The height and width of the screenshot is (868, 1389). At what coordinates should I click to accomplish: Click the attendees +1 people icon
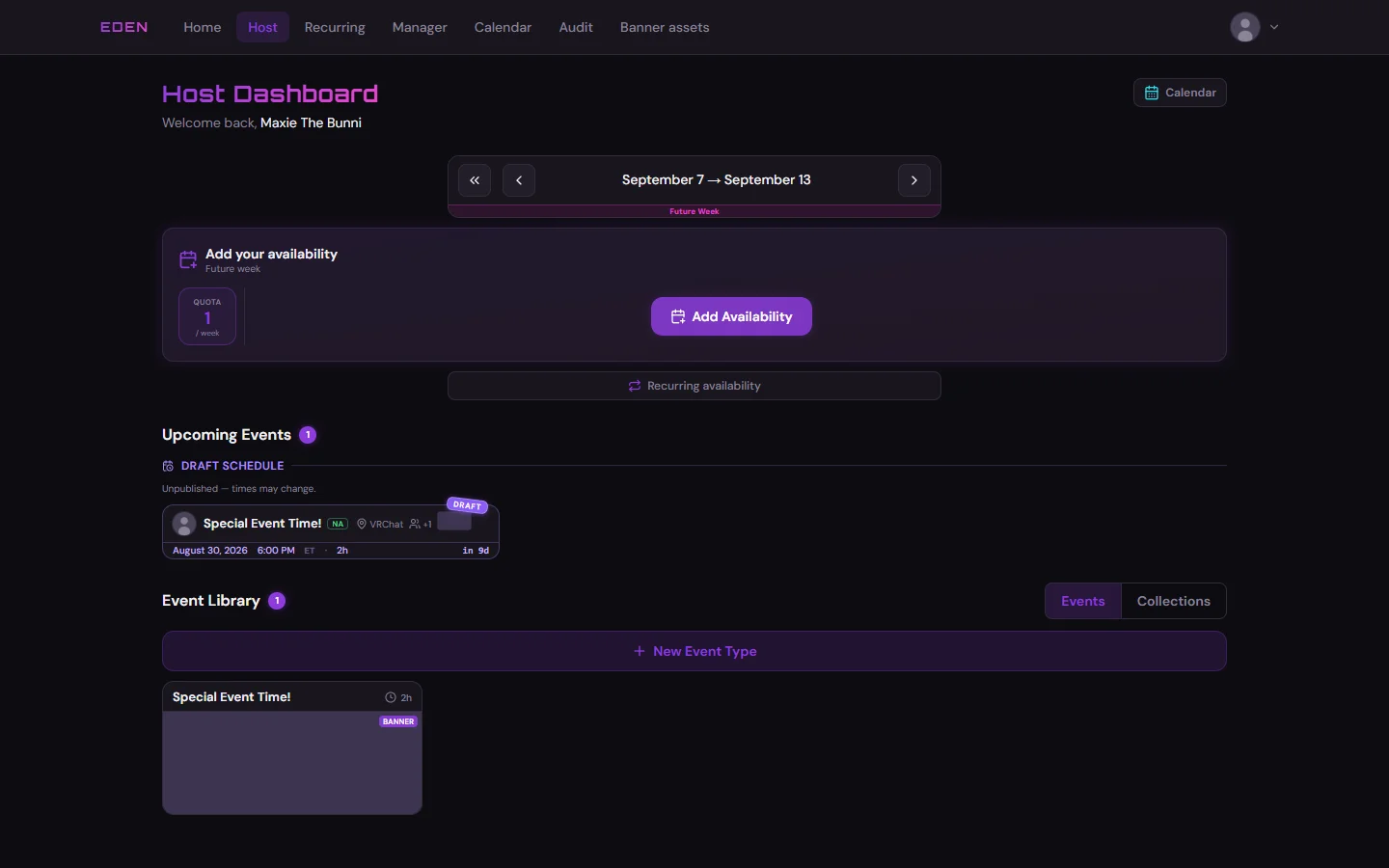[415, 524]
